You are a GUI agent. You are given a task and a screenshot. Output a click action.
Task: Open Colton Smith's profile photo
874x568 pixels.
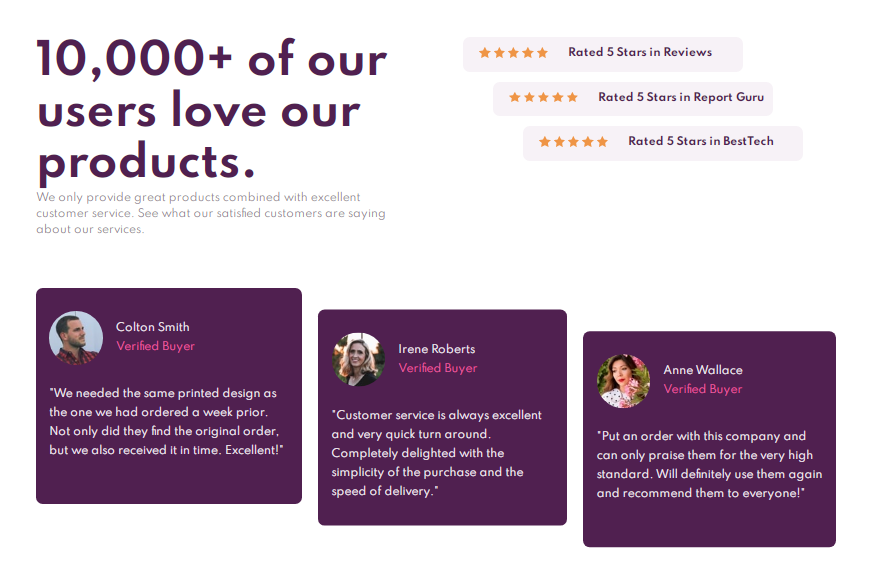[x=76, y=338]
